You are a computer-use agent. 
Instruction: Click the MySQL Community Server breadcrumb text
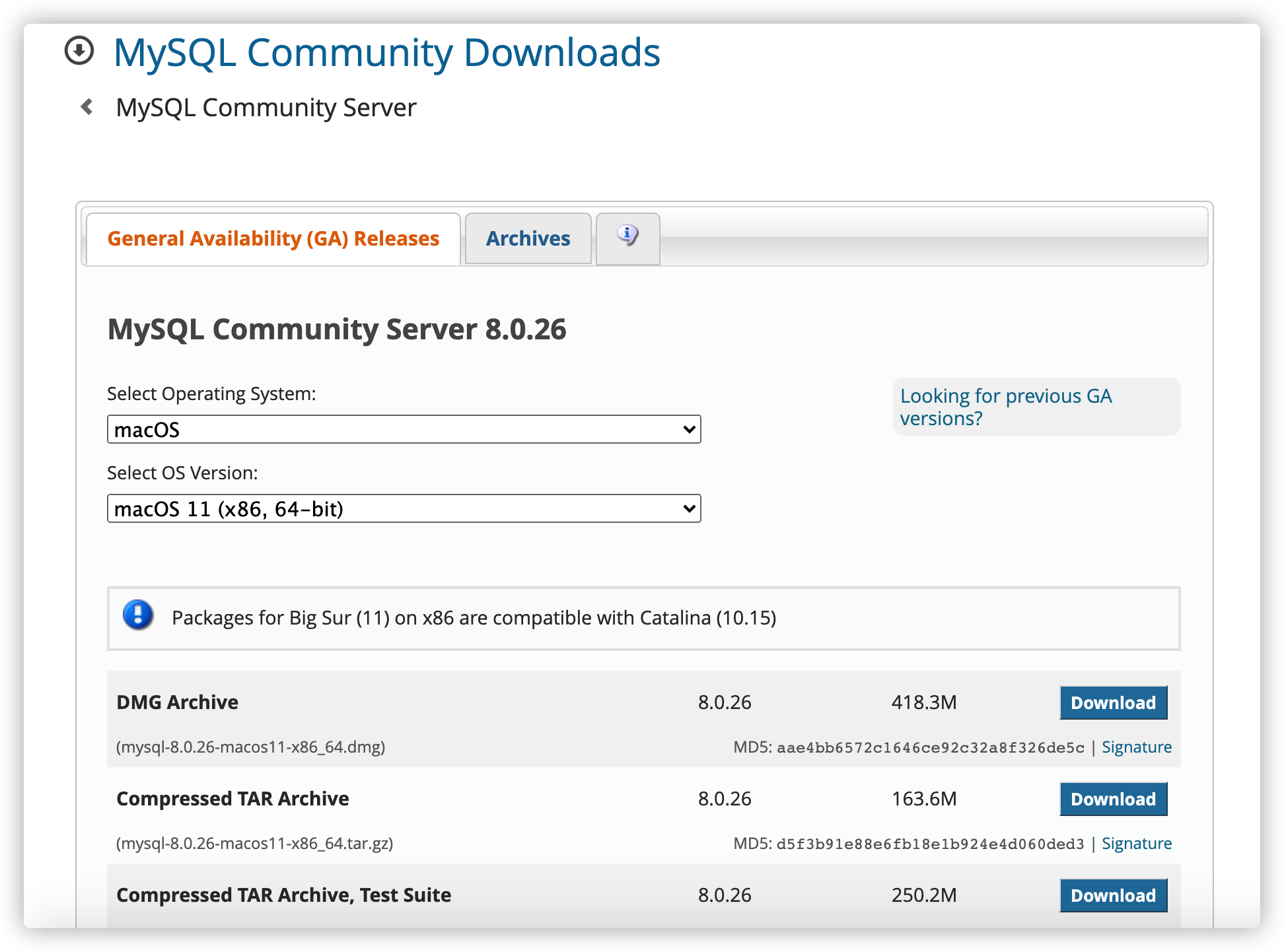266,108
